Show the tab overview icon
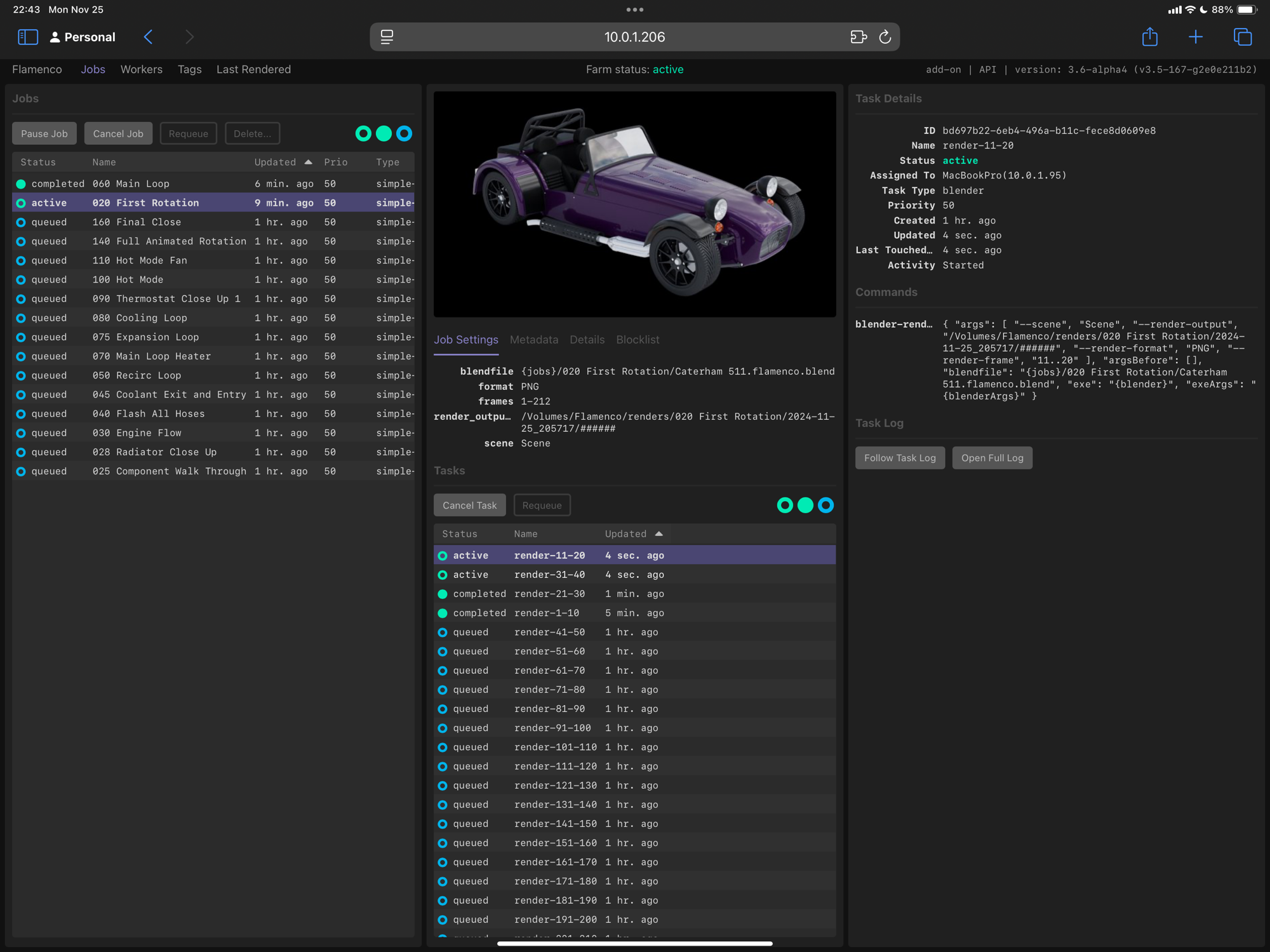 point(1243,37)
